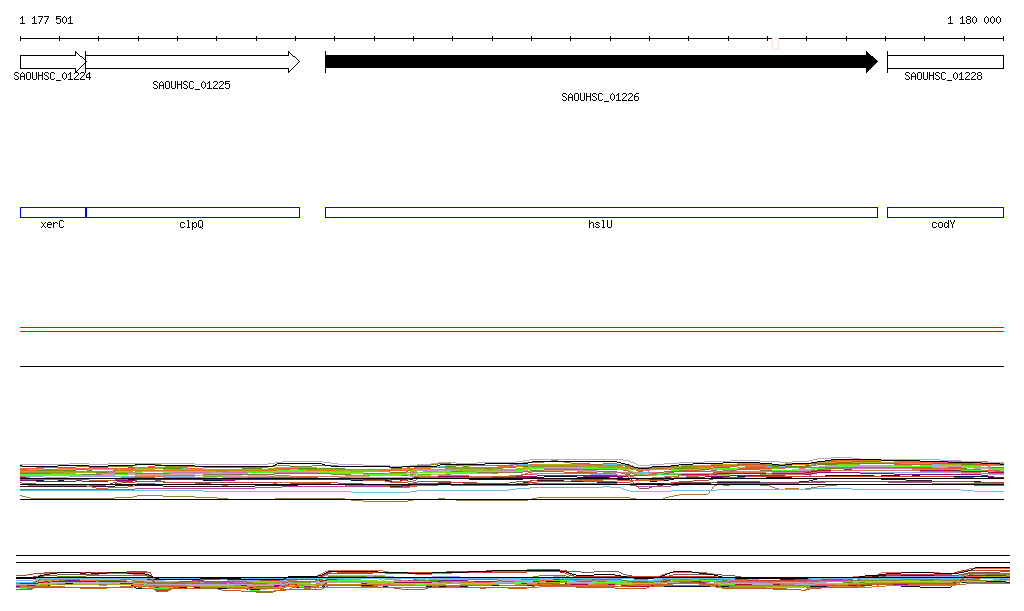Click the 1 180 000 end coordinate
The image size is (1024, 611).
[974, 20]
